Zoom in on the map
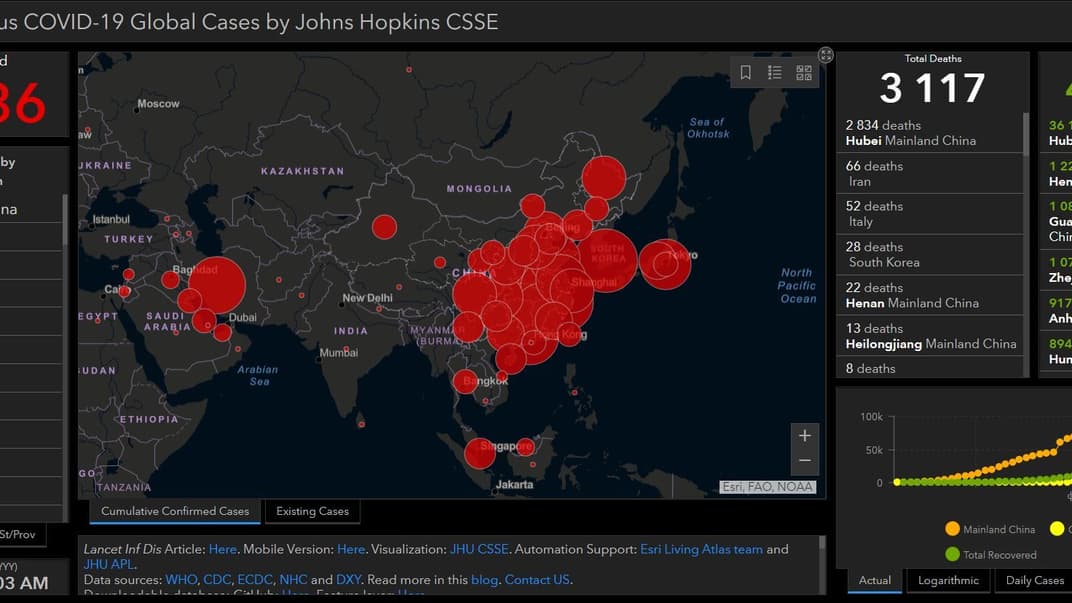 [805, 436]
